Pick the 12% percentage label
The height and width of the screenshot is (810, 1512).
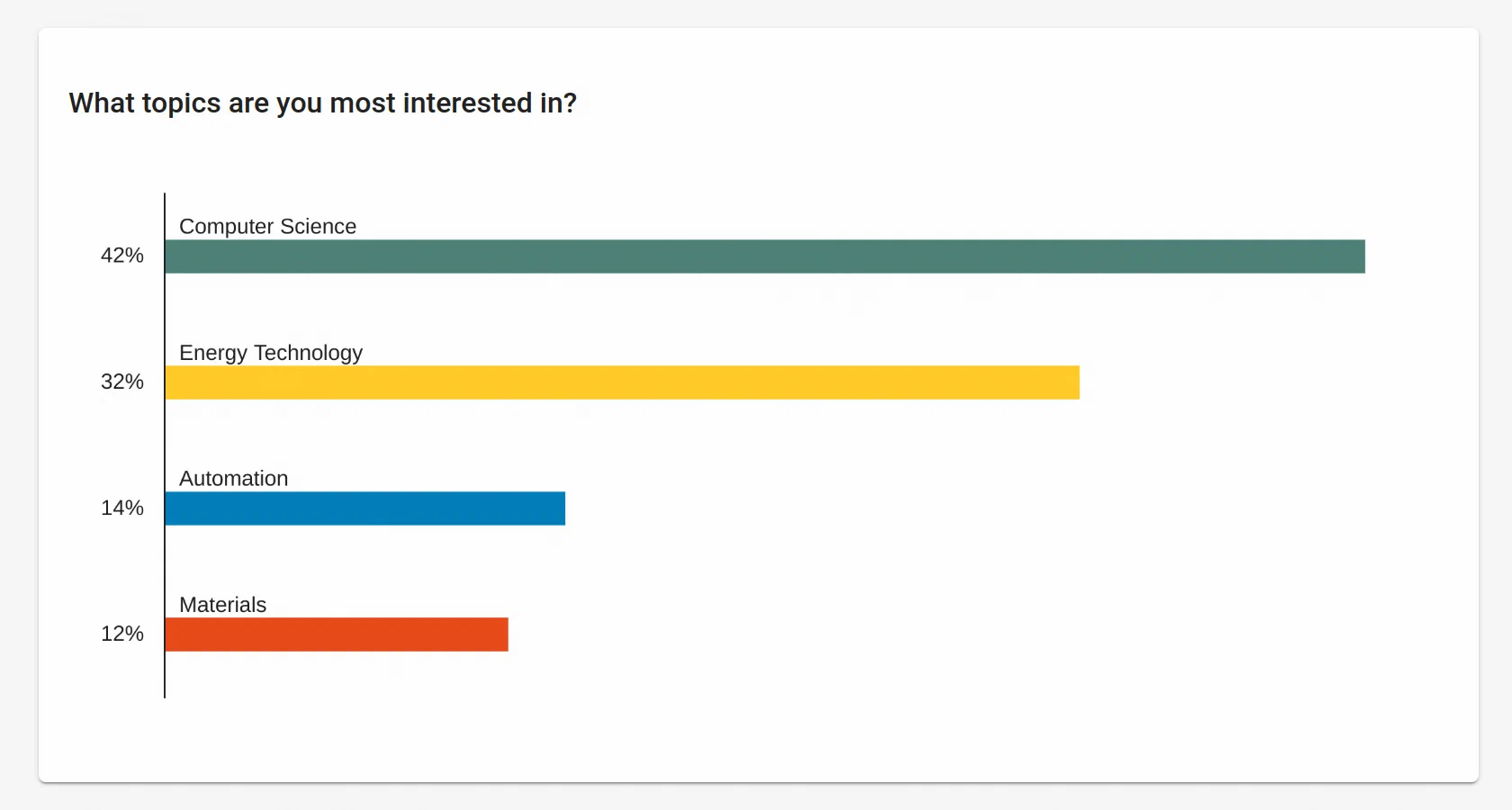[x=122, y=634]
